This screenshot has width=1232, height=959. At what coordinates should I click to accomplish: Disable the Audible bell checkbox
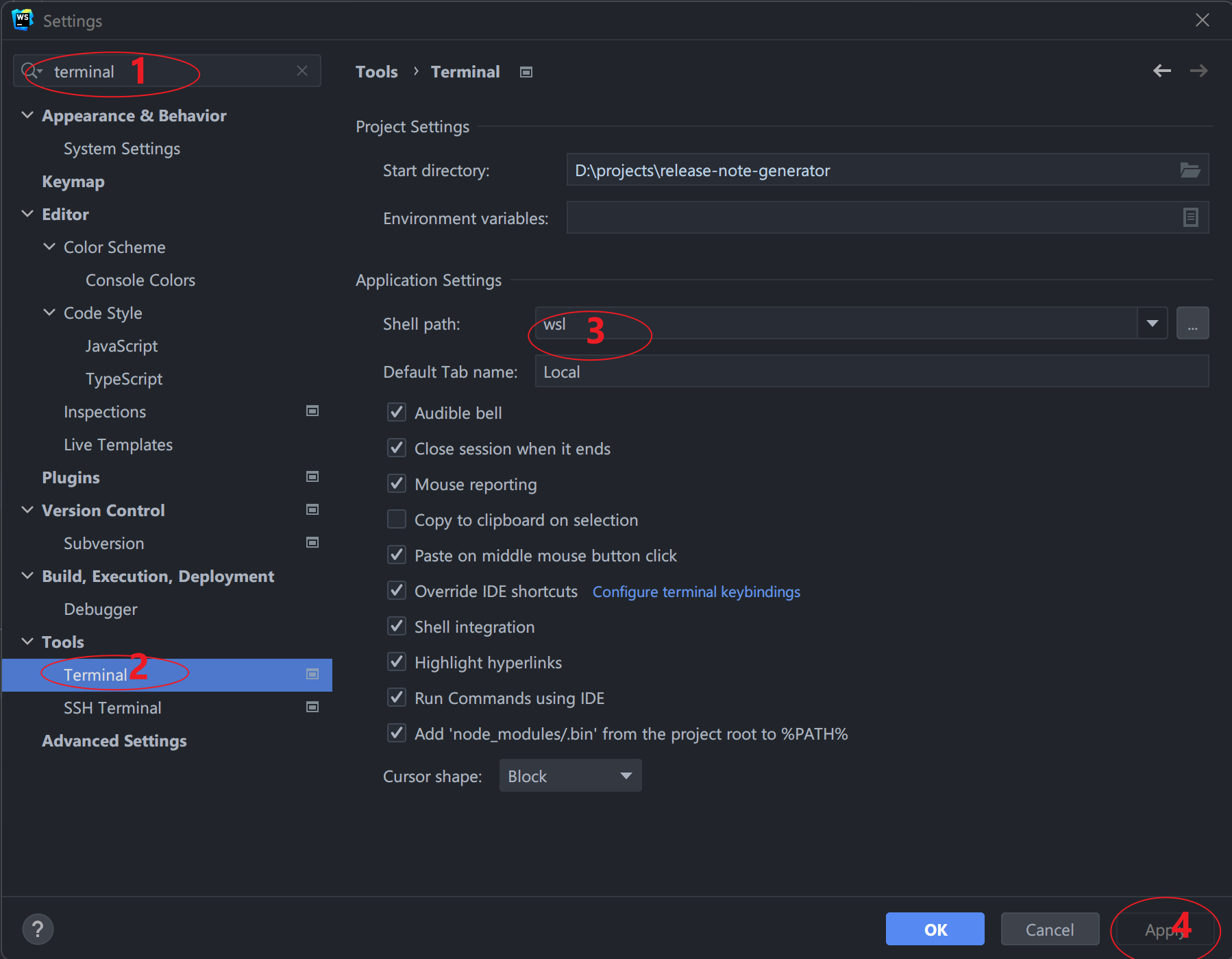click(397, 412)
